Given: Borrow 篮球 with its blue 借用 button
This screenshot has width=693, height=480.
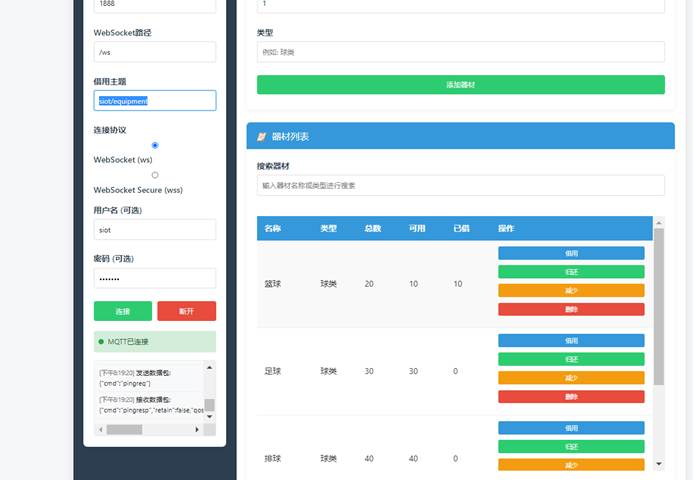Looking at the screenshot, I should [x=571, y=254].
